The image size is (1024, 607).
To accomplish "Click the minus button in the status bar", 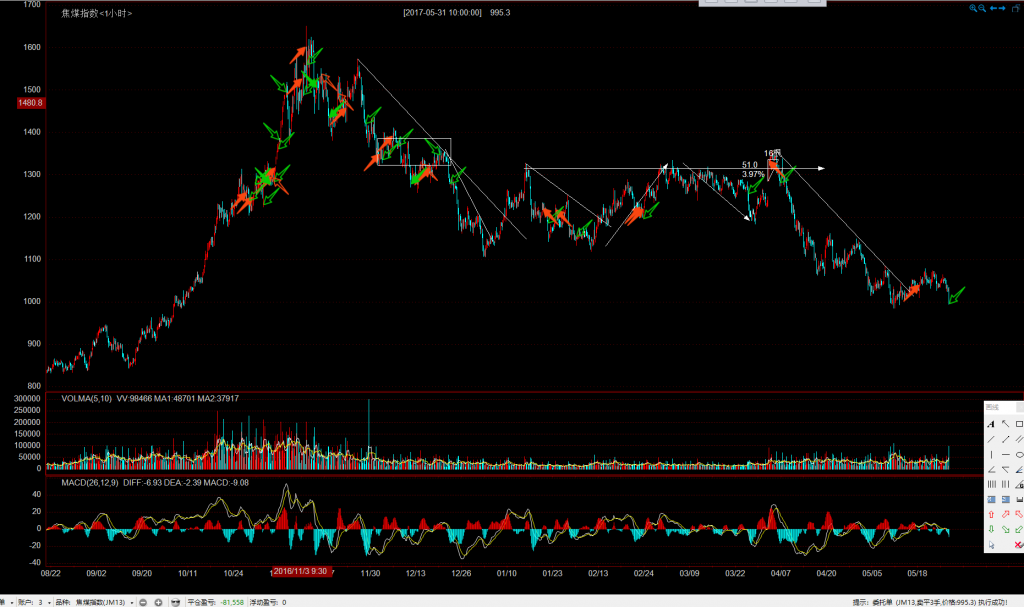I will [144, 602].
